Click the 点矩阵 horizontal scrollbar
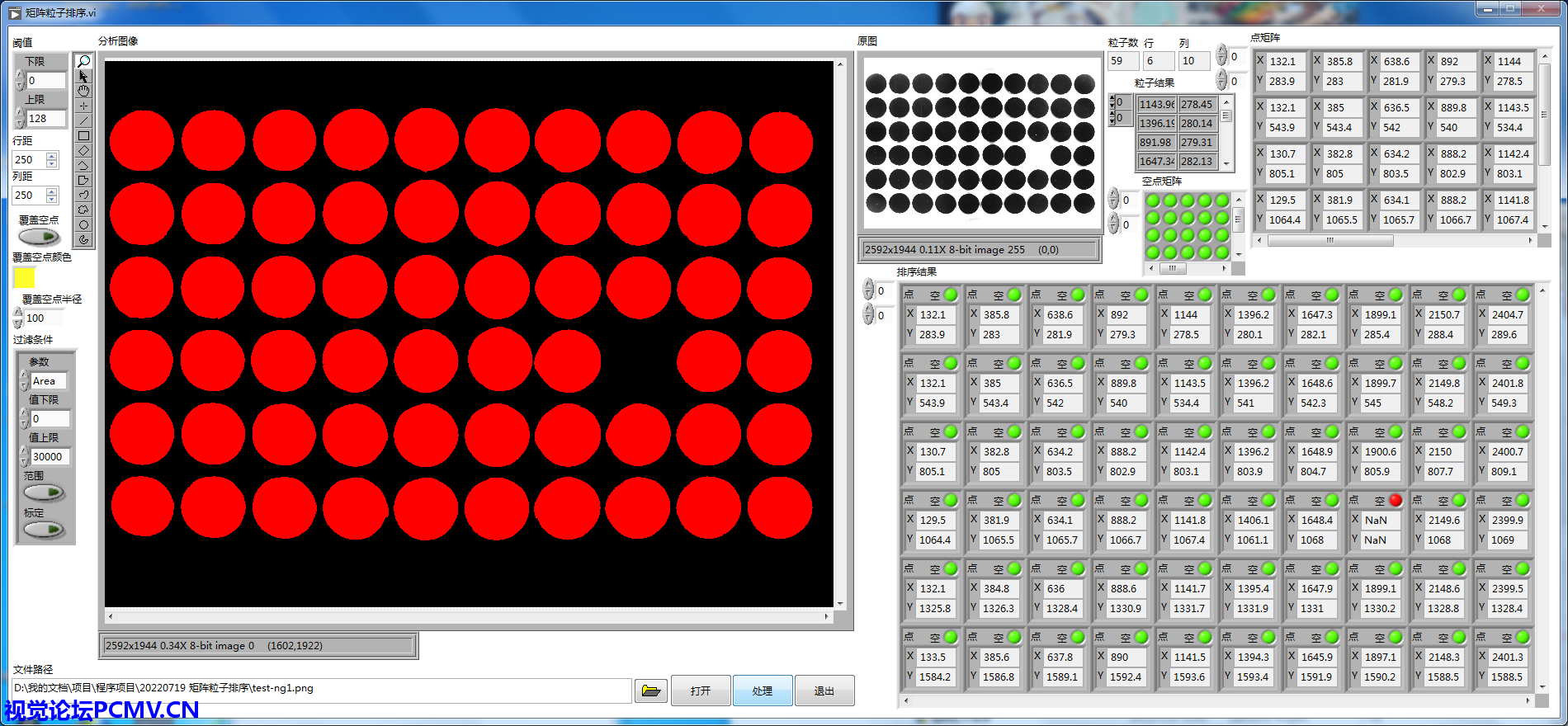 [x=1395, y=241]
